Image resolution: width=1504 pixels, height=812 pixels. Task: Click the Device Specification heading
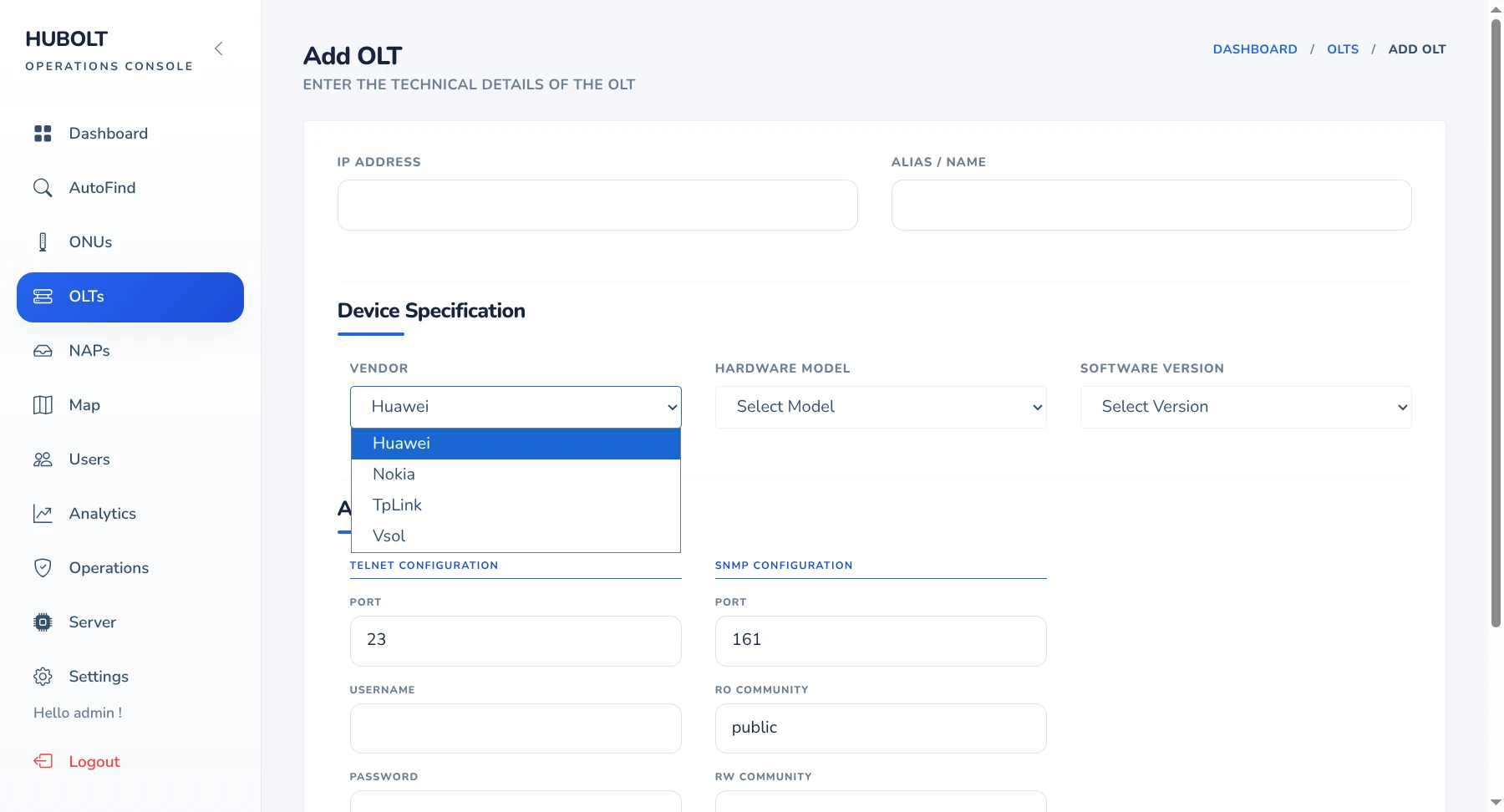431,311
